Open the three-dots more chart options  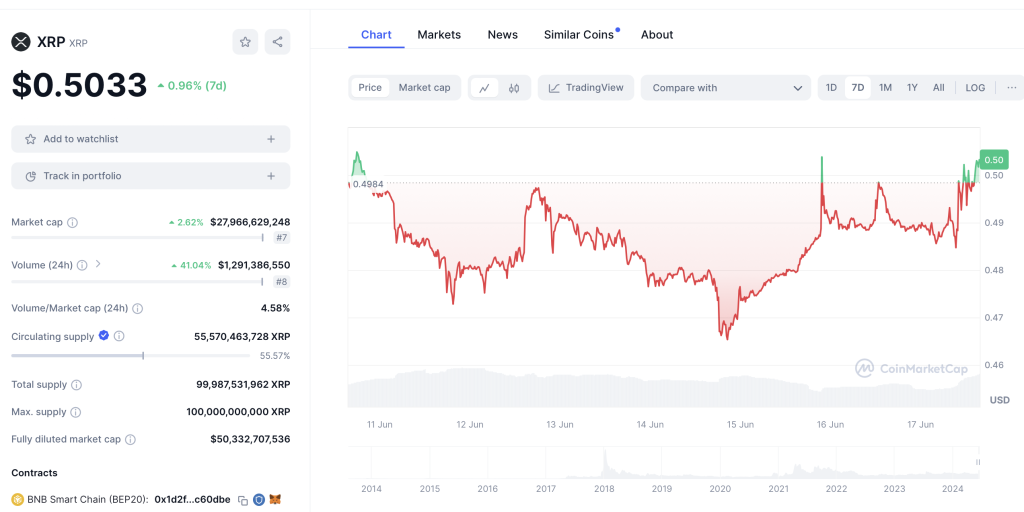[1012, 88]
